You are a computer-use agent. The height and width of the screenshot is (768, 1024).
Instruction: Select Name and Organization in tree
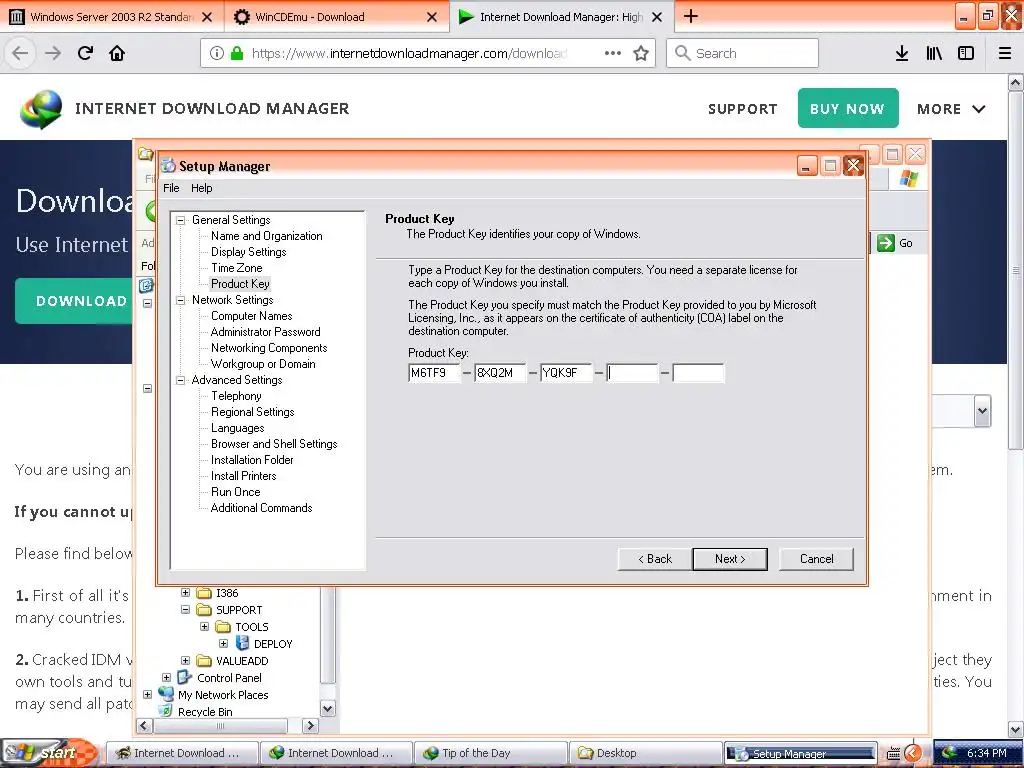(x=266, y=236)
